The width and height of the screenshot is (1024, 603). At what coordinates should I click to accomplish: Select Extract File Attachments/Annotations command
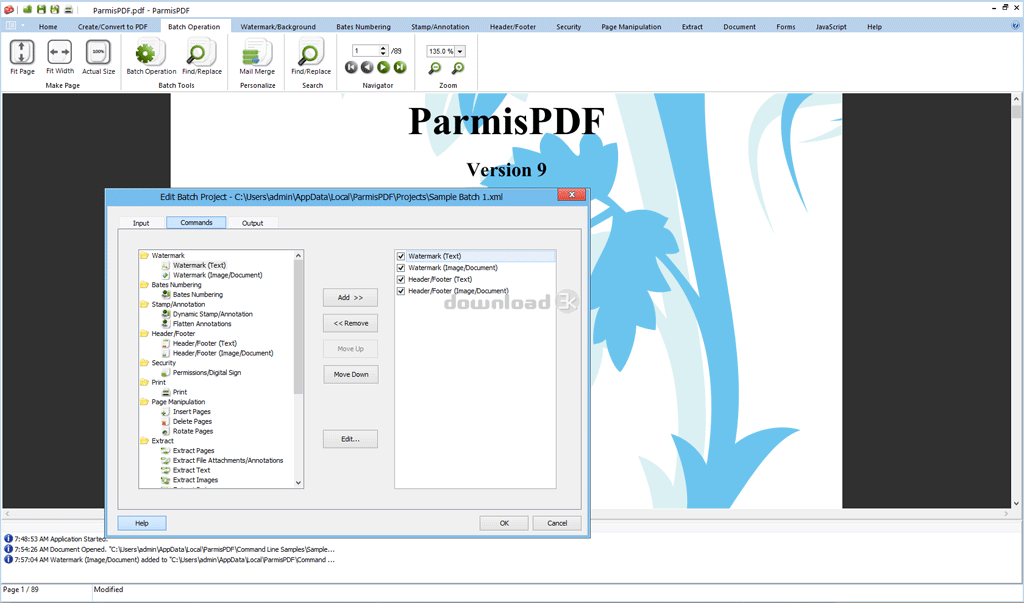(228, 461)
